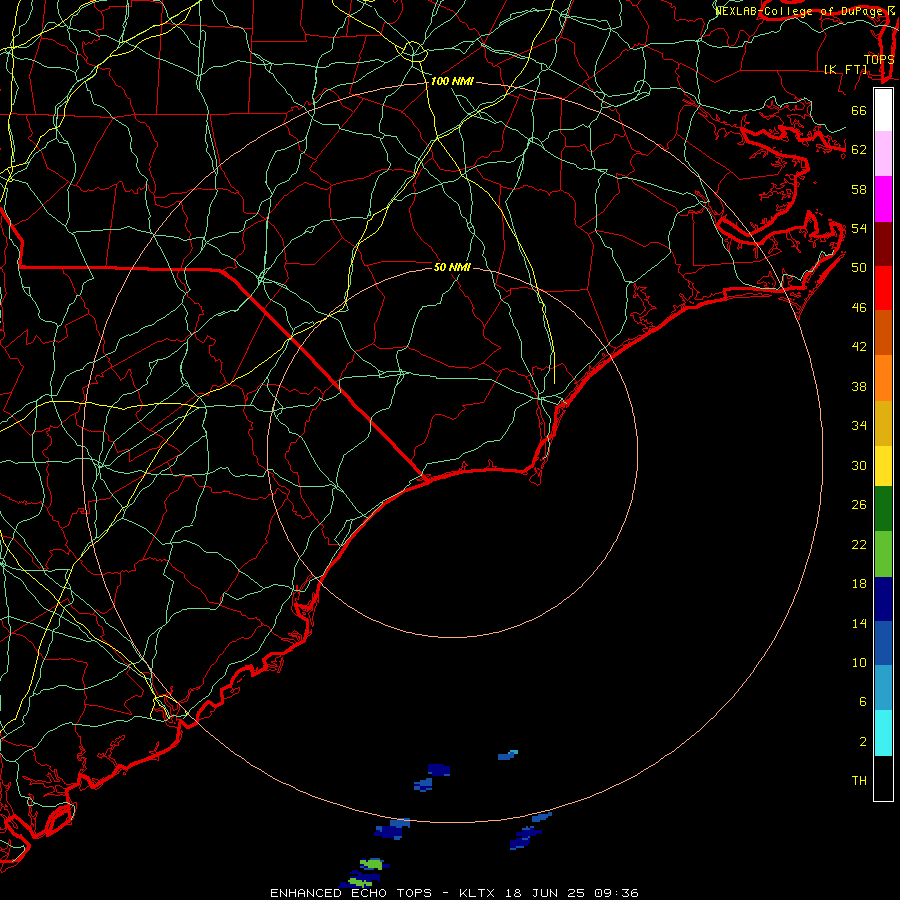Click the 'TH' threshold label

click(859, 781)
